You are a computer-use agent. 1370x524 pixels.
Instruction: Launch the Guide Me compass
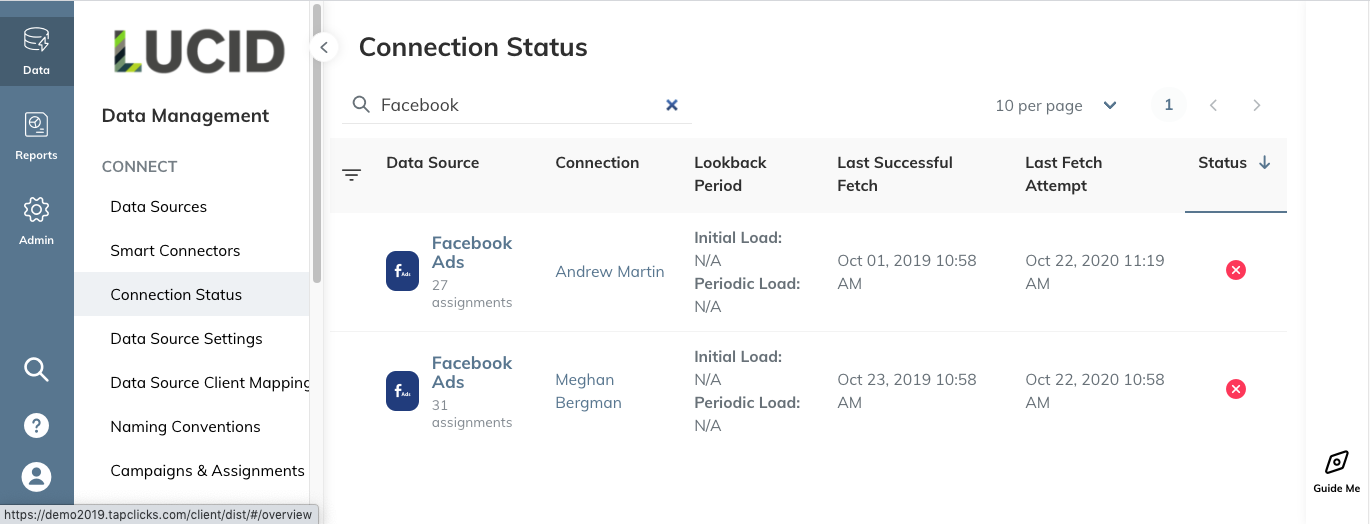point(1336,472)
